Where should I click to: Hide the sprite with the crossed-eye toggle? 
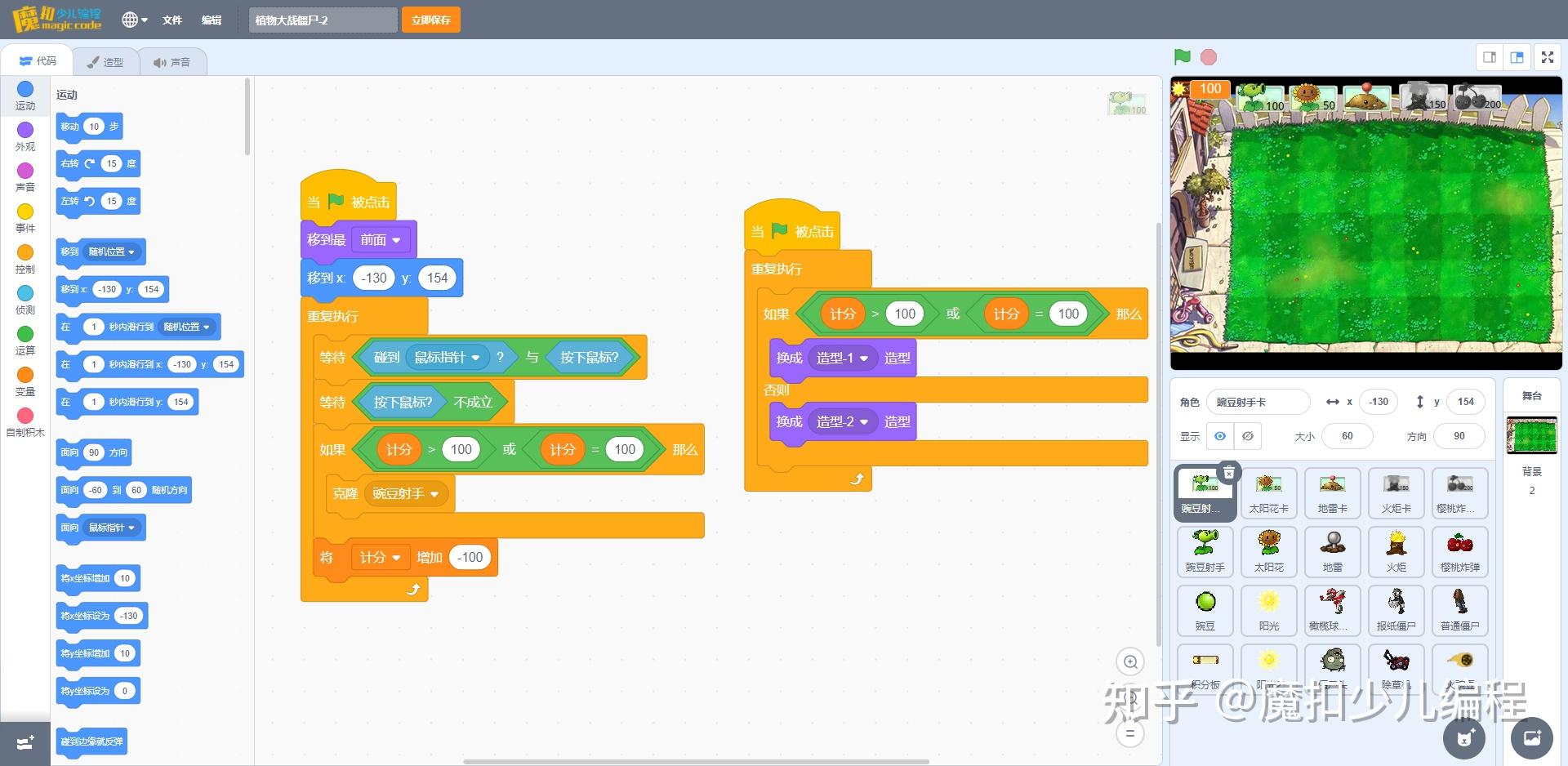click(x=1248, y=436)
